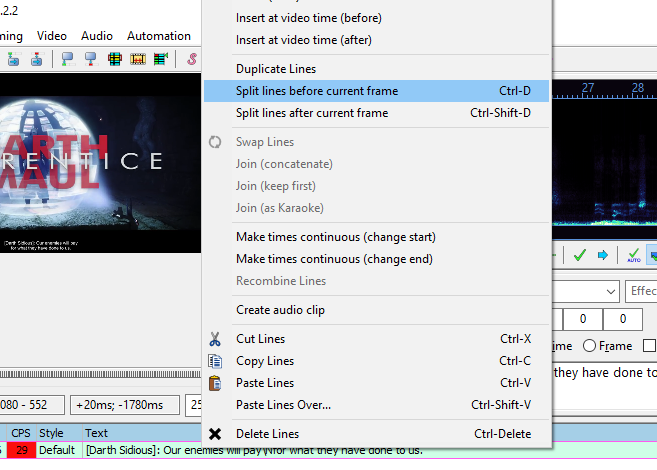
Task: Click the vertical margin 0 field
Action: [x=623, y=319]
